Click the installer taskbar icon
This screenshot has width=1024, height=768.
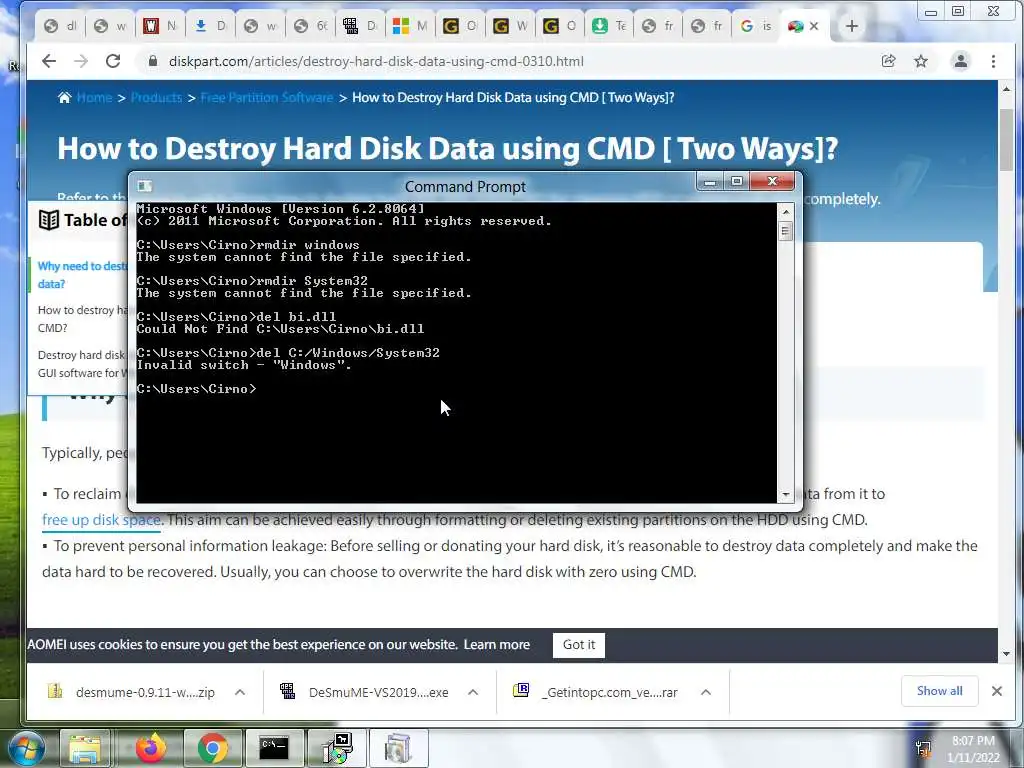(x=338, y=748)
